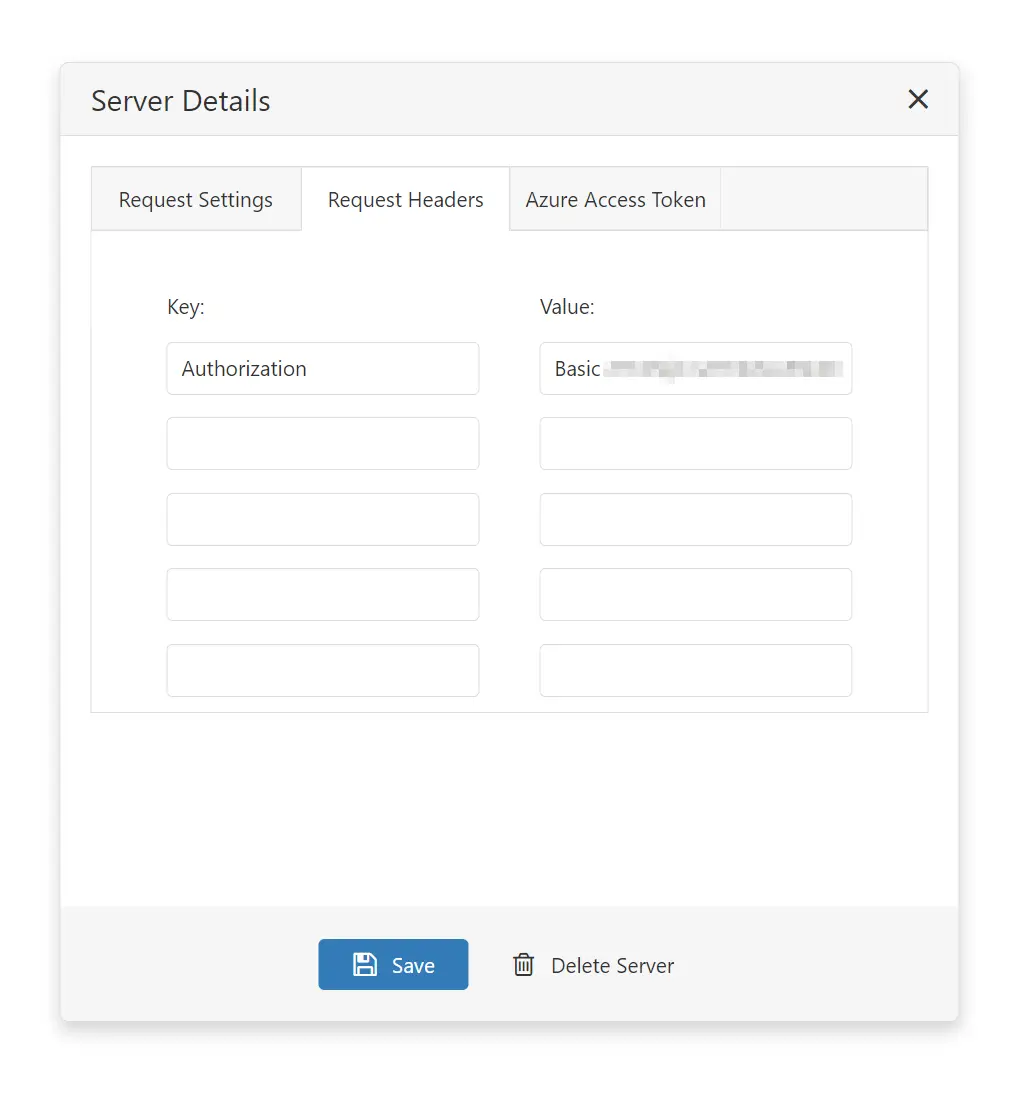Viewport: 1033px width, 1098px height.
Task: Open the Azure Access Token tab
Action: 614,199
